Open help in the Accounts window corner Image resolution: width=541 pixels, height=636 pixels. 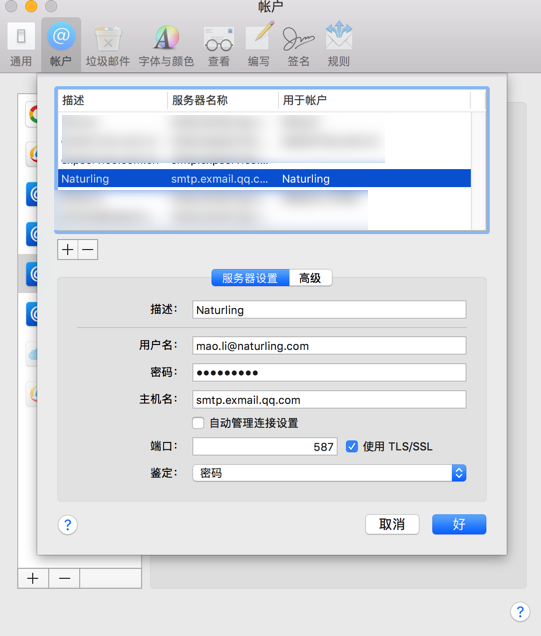pos(520,611)
